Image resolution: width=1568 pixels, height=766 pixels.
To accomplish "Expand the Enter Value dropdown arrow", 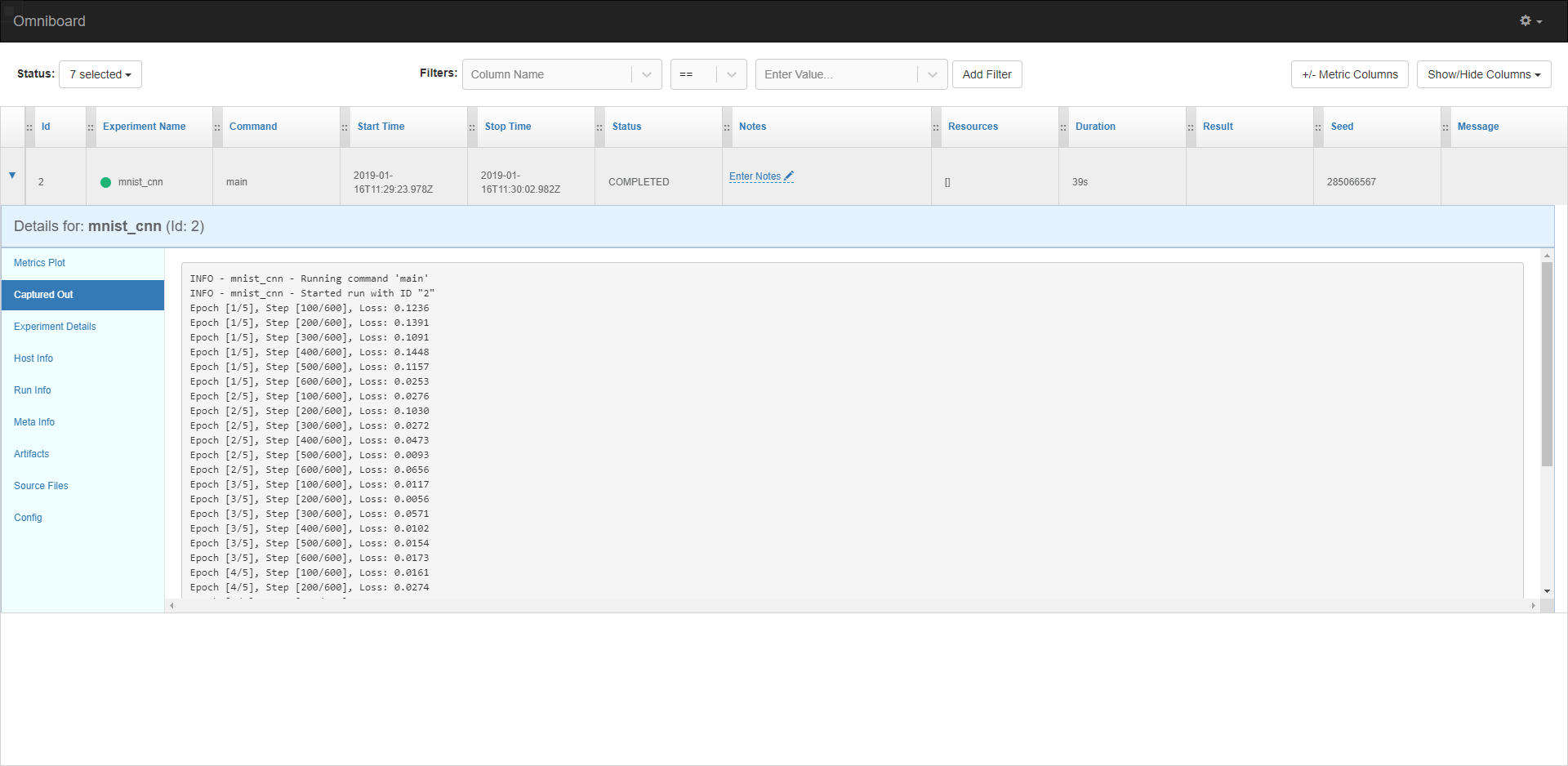I will coord(932,74).
